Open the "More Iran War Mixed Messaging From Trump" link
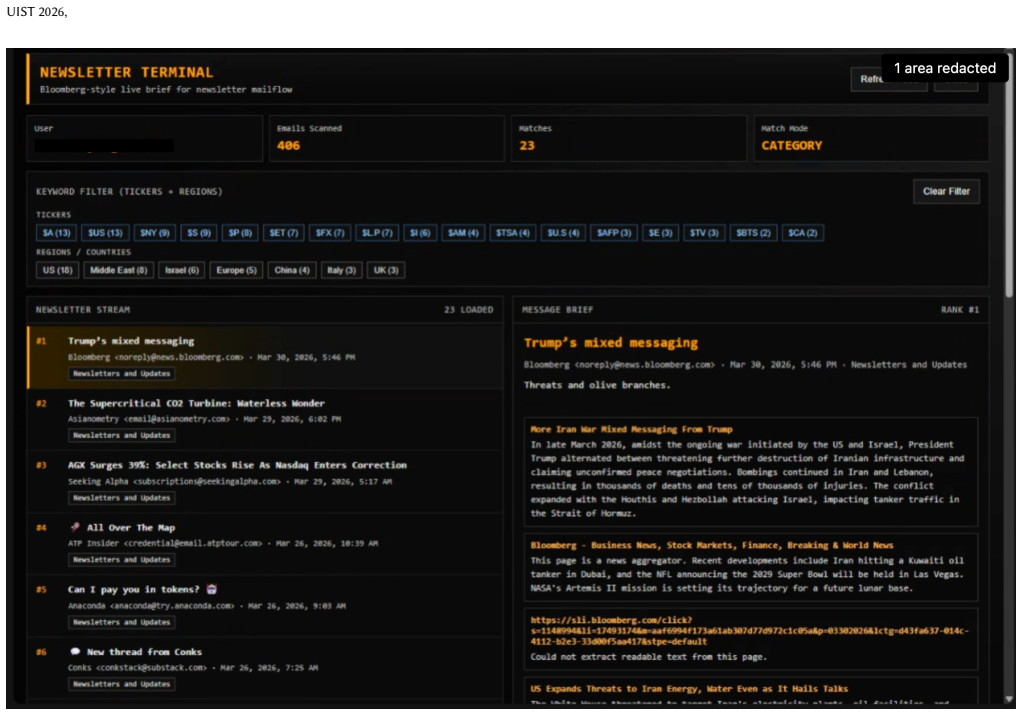 (x=631, y=430)
